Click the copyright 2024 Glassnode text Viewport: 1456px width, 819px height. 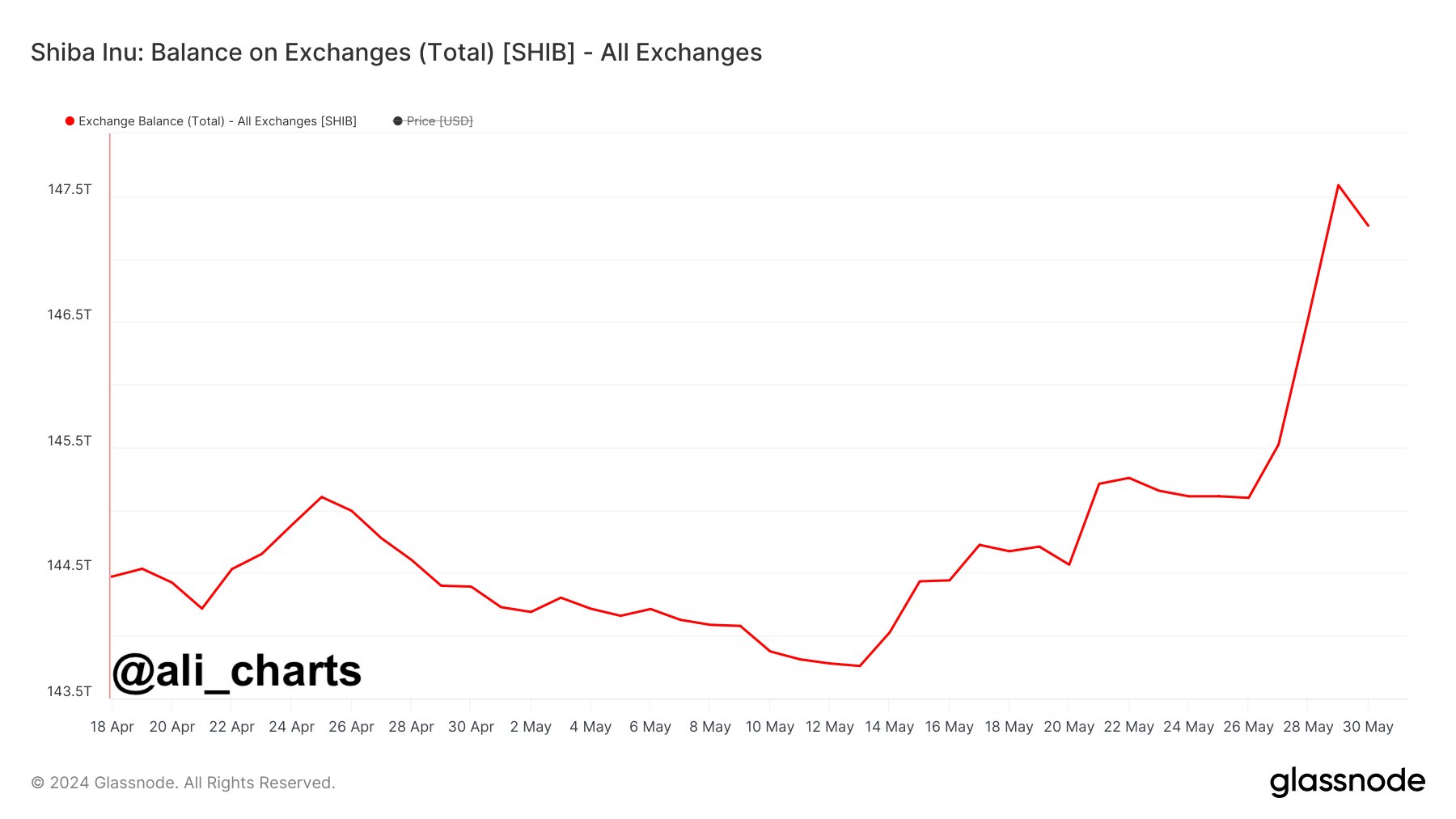click(x=183, y=783)
